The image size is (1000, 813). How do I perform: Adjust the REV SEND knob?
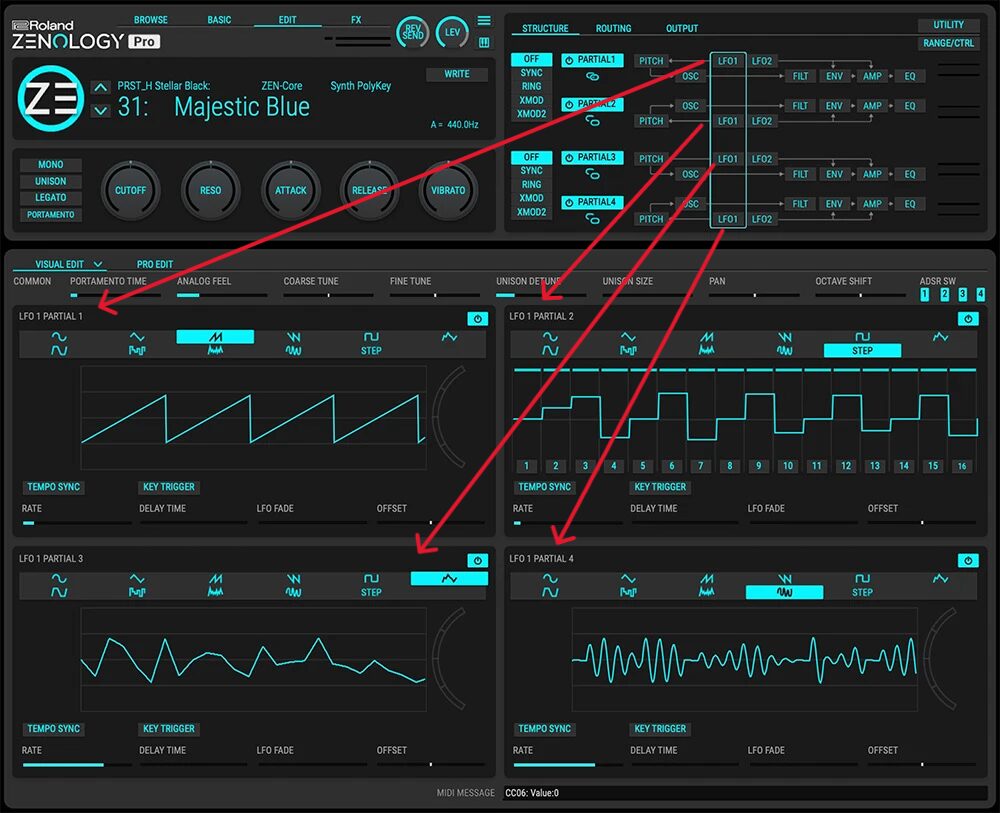click(x=412, y=32)
